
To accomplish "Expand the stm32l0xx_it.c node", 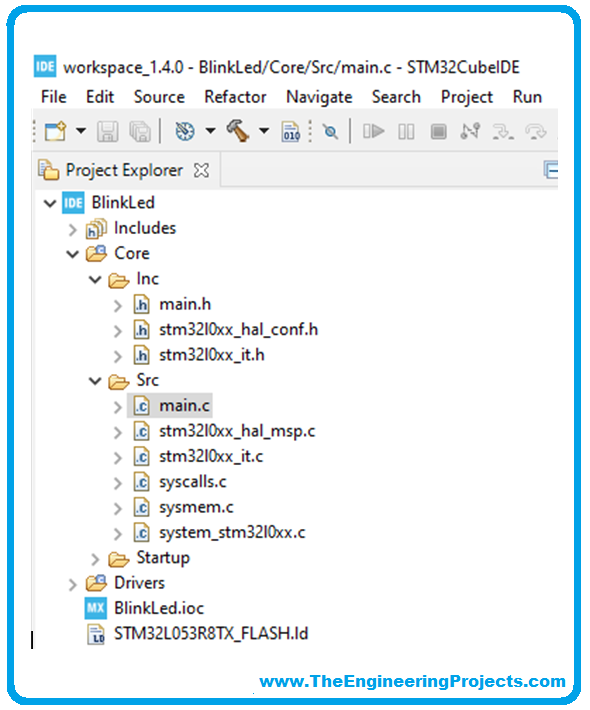I will coord(118,458).
